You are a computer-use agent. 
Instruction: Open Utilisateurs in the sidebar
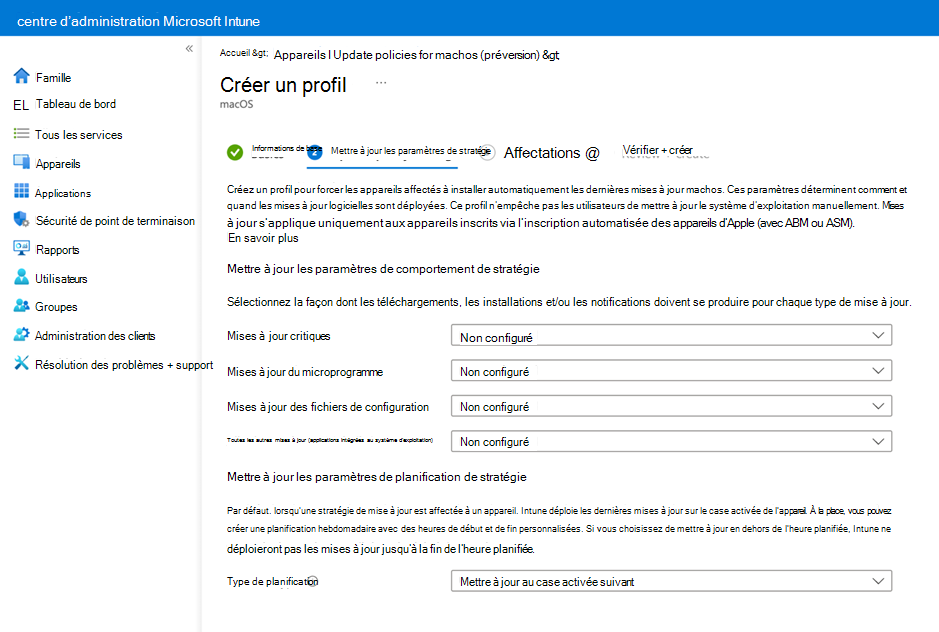tap(61, 279)
